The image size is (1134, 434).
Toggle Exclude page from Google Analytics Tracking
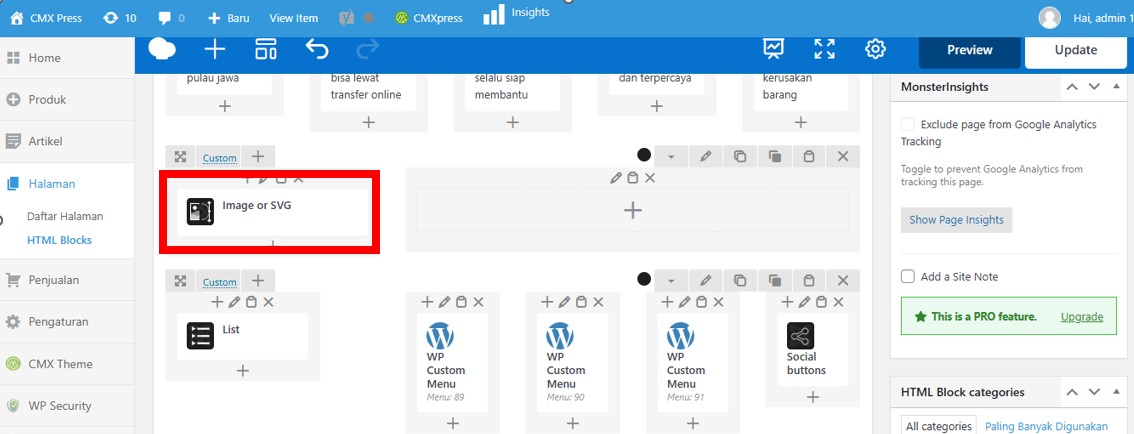click(x=908, y=124)
